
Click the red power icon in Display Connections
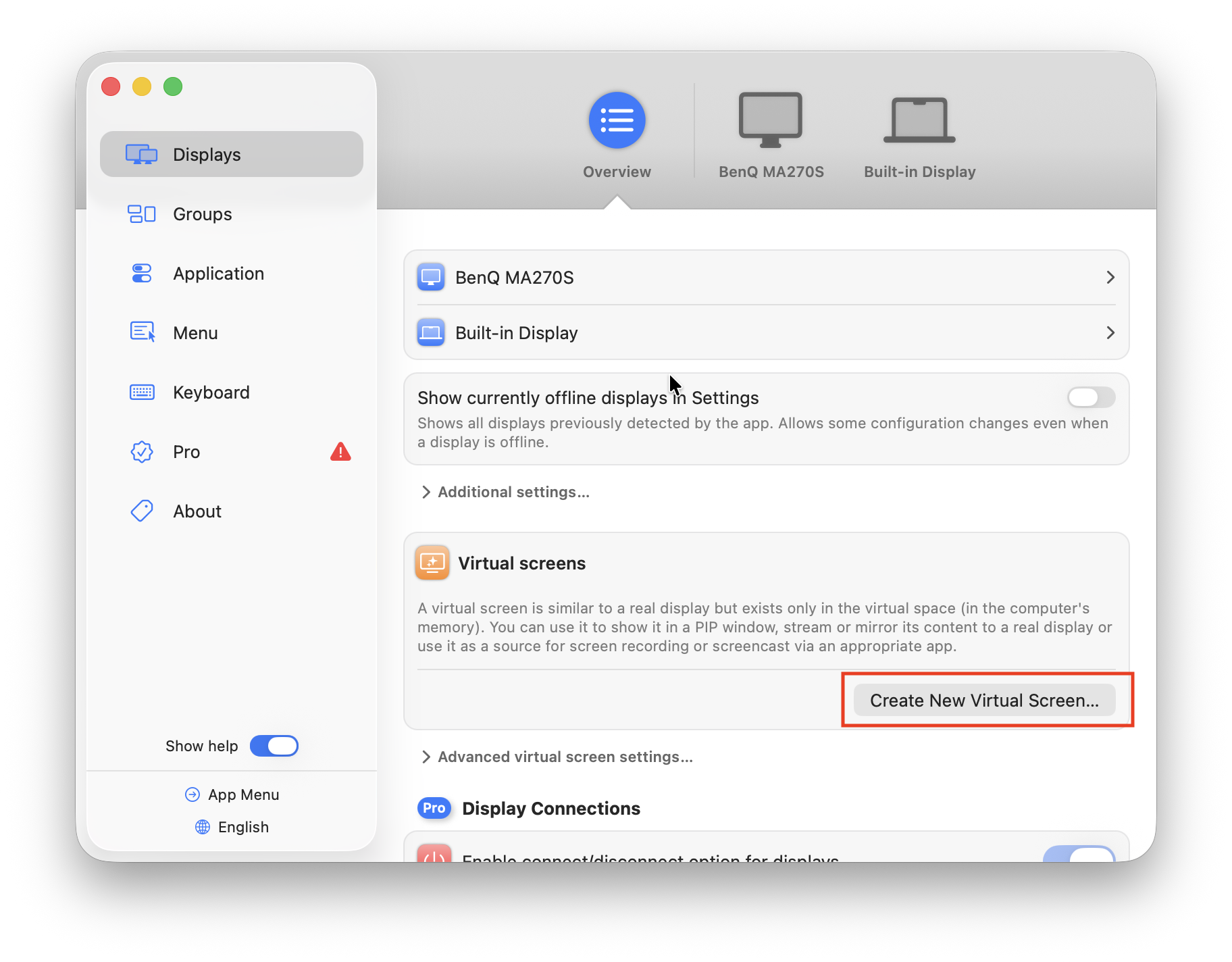coord(434,853)
